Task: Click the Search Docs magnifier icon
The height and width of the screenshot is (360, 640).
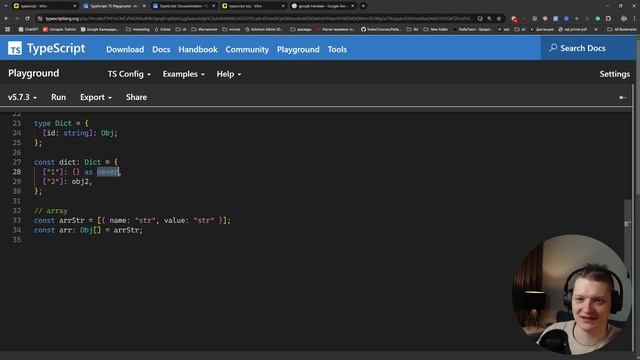Action: [x=553, y=48]
